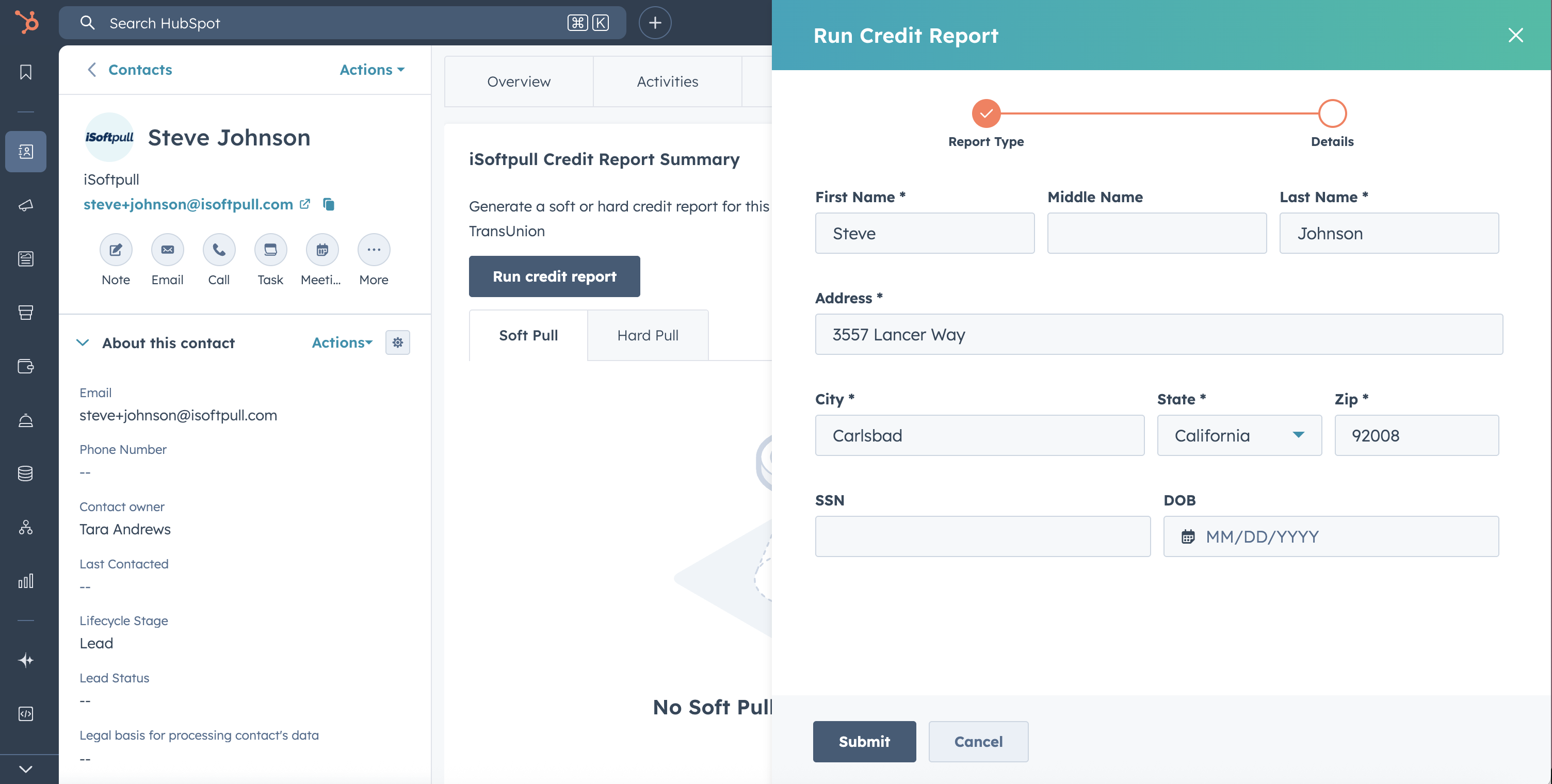The width and height of the screenshot is (1552, 784).
Task: Click into the SSN input field
Action: tap(982, 536)
